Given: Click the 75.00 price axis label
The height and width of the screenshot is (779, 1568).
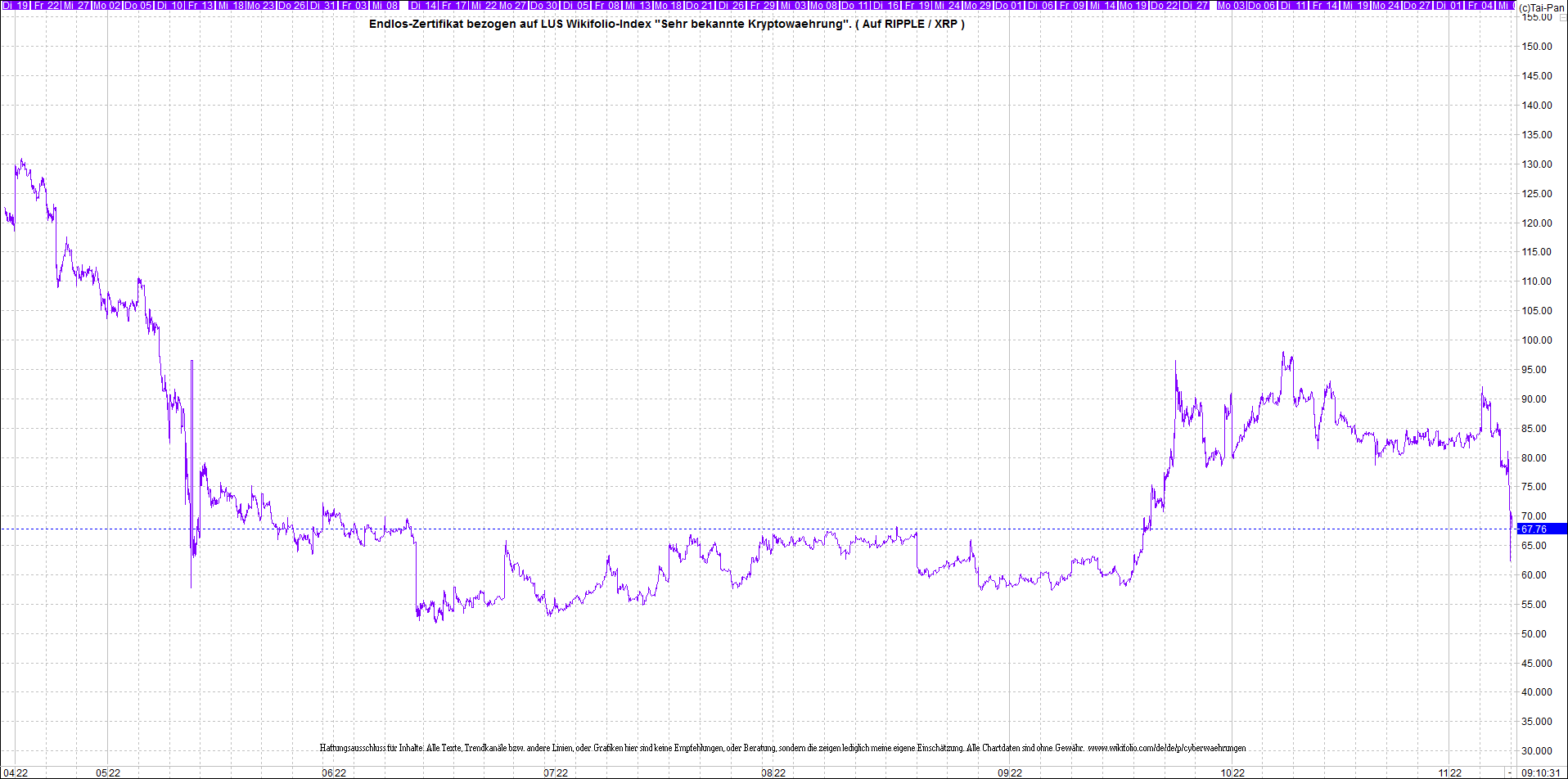Looking at the screenshot, I should (1534, 487).
